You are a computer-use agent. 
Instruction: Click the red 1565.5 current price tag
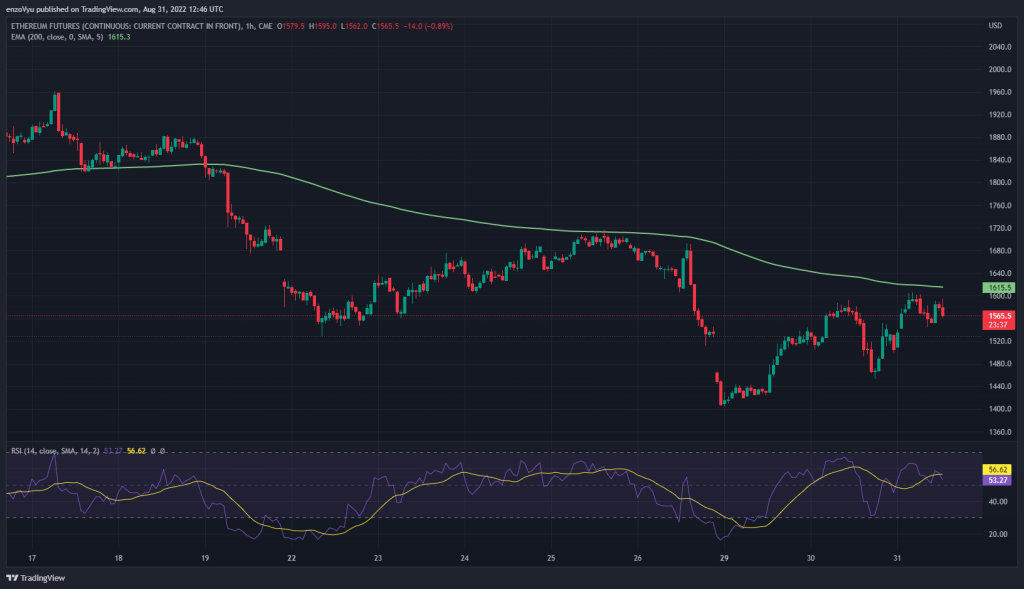pyautogui.click(x=999, y=316)
